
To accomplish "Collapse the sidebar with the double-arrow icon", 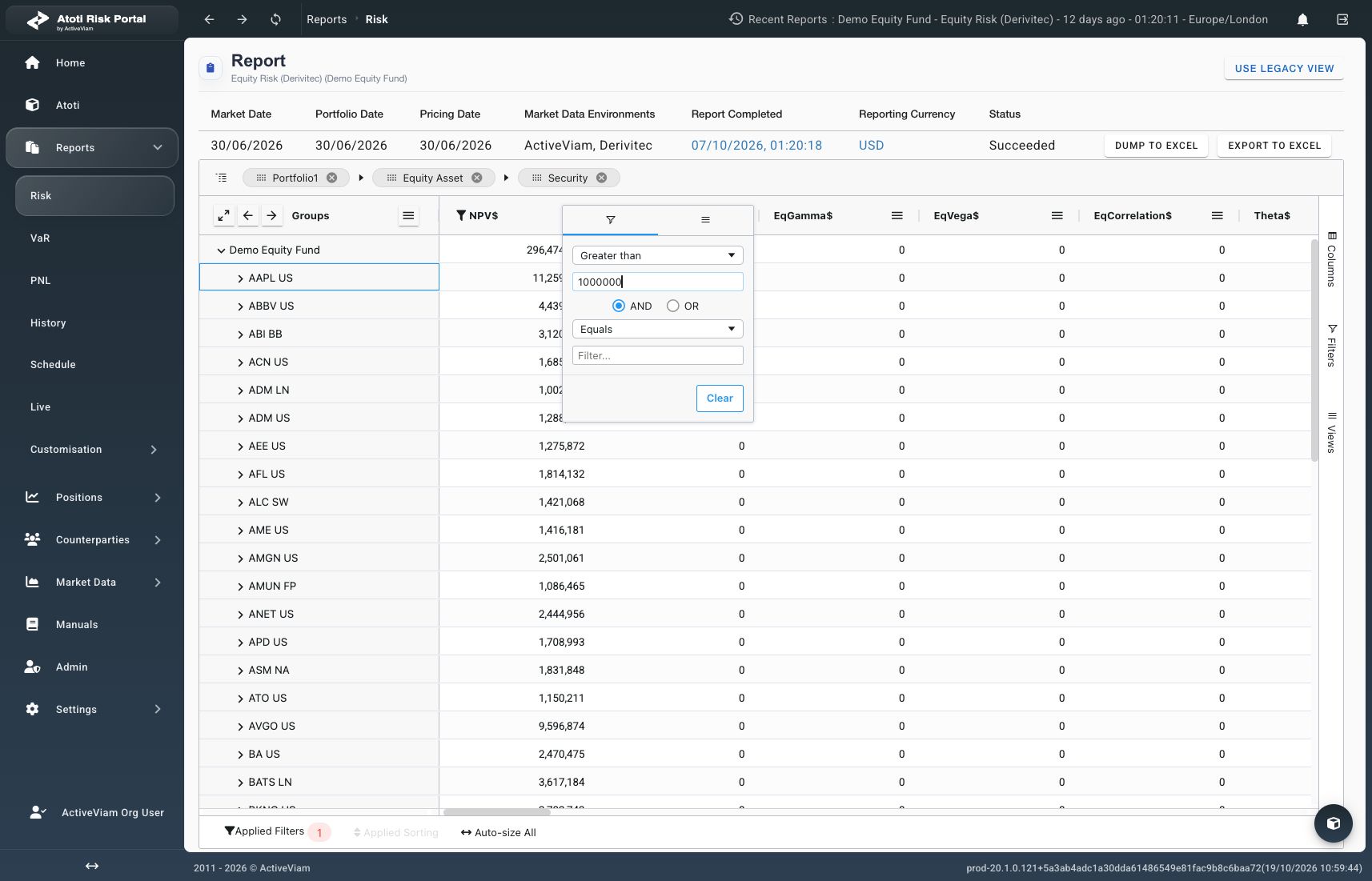I will pyautogui.click(x=92, y=866).
